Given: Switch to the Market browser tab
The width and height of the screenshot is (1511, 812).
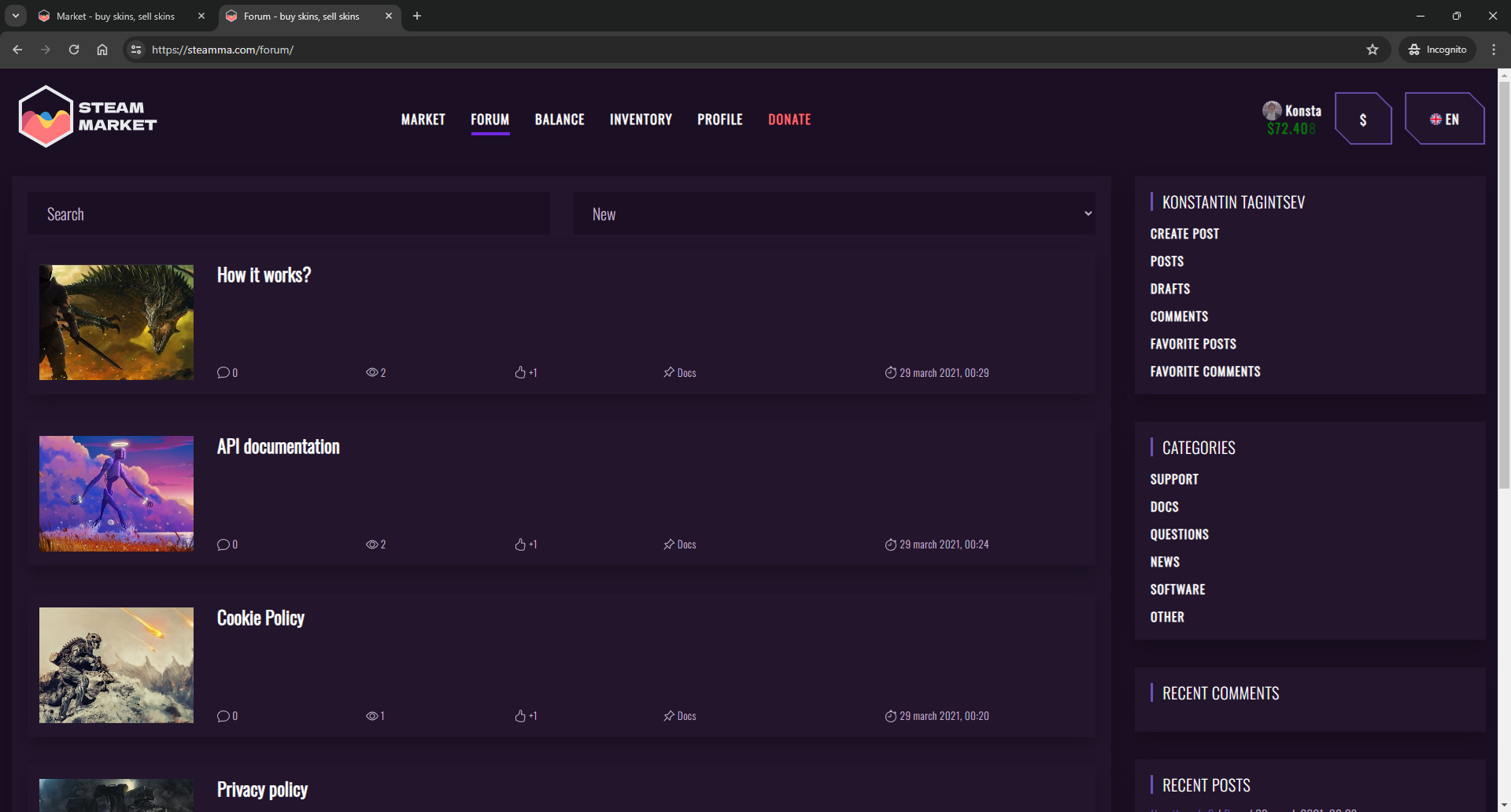Looking at the screenshot, I should [x=116, y=16].
